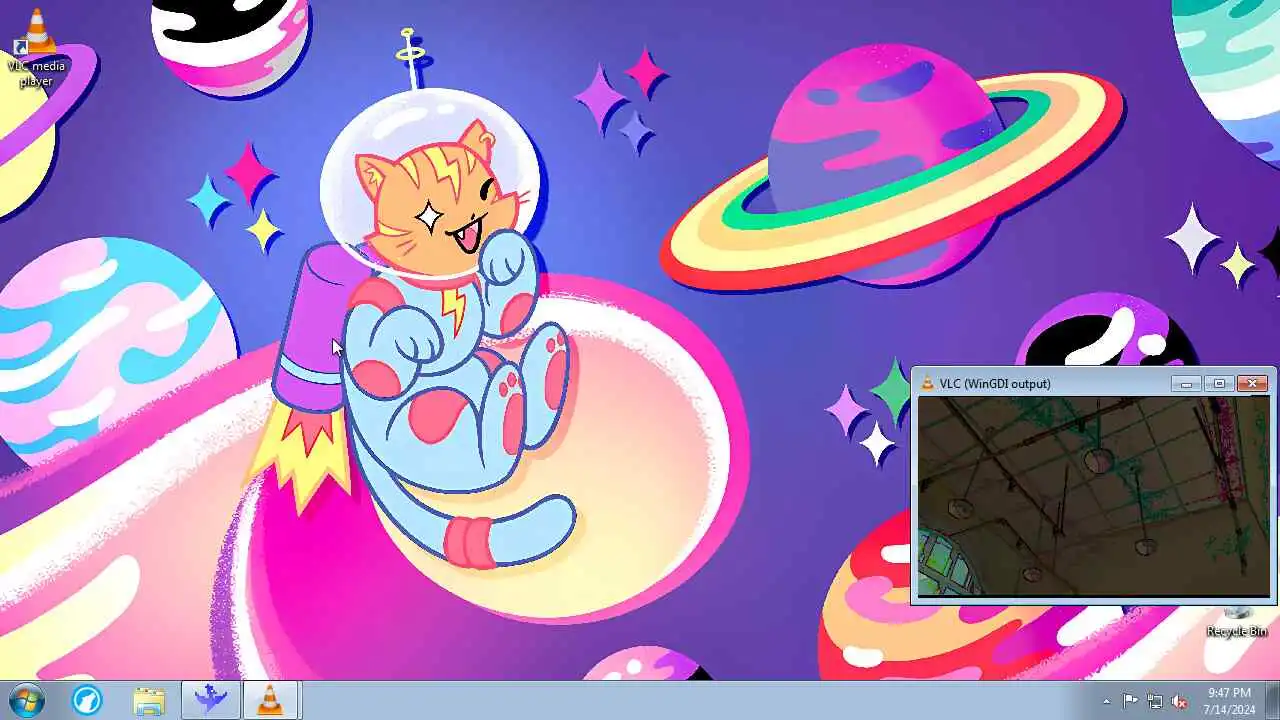Click the VLC cone icon in window title
This screenshot has width=1280, height=720.
[927, 383]
